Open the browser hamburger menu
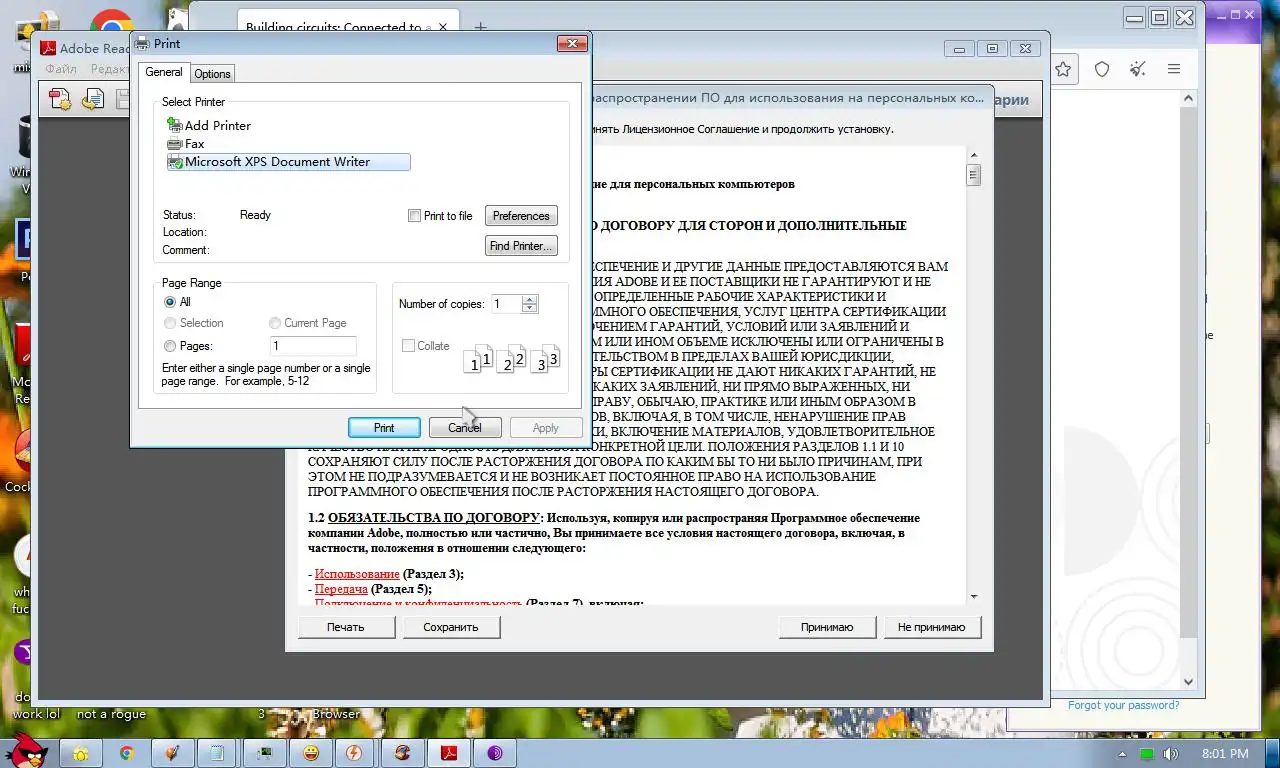 click(1174, 69)
